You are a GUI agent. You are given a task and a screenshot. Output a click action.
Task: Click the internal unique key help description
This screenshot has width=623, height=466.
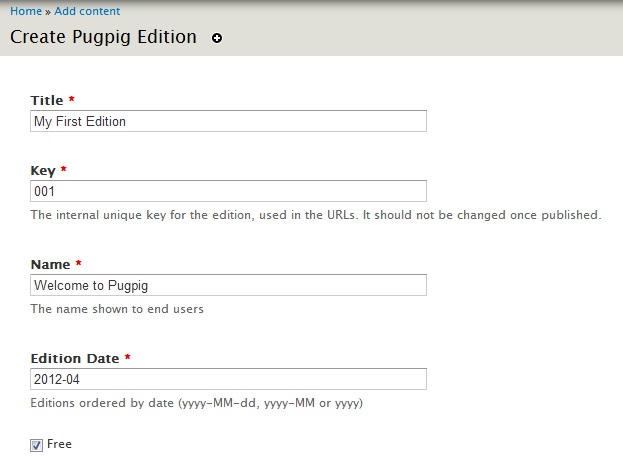pyautogui.click(x=316, y=215)
